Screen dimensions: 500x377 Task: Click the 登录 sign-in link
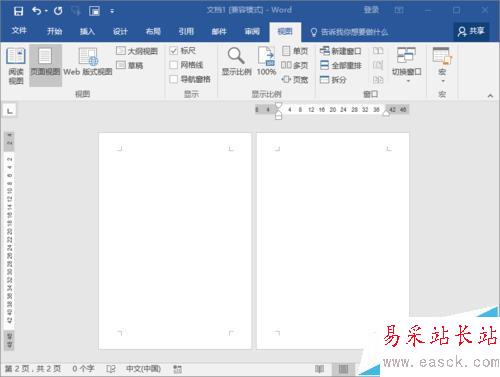tap(371, 10)
